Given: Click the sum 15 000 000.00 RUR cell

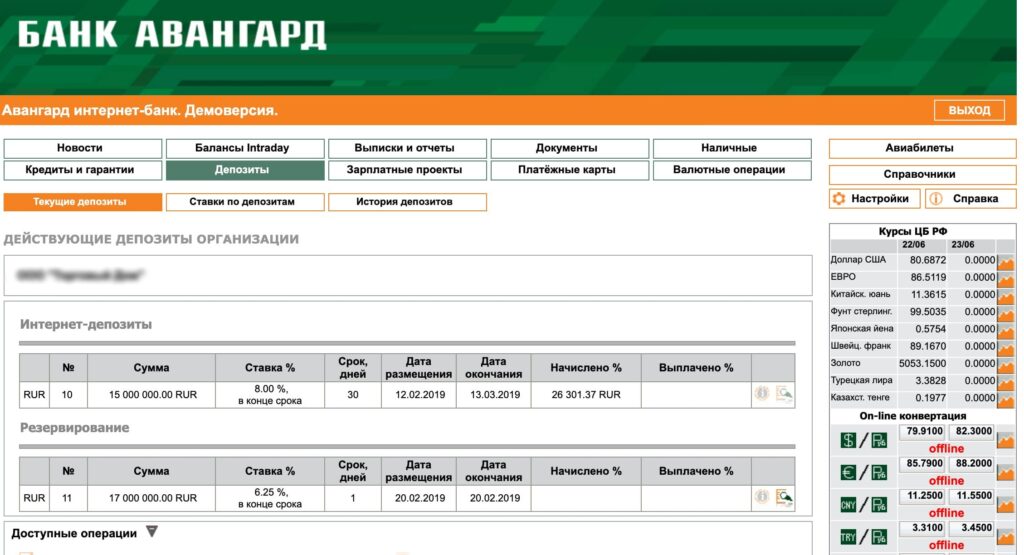Looking at the screenshot, I should [x=152, y=395].
